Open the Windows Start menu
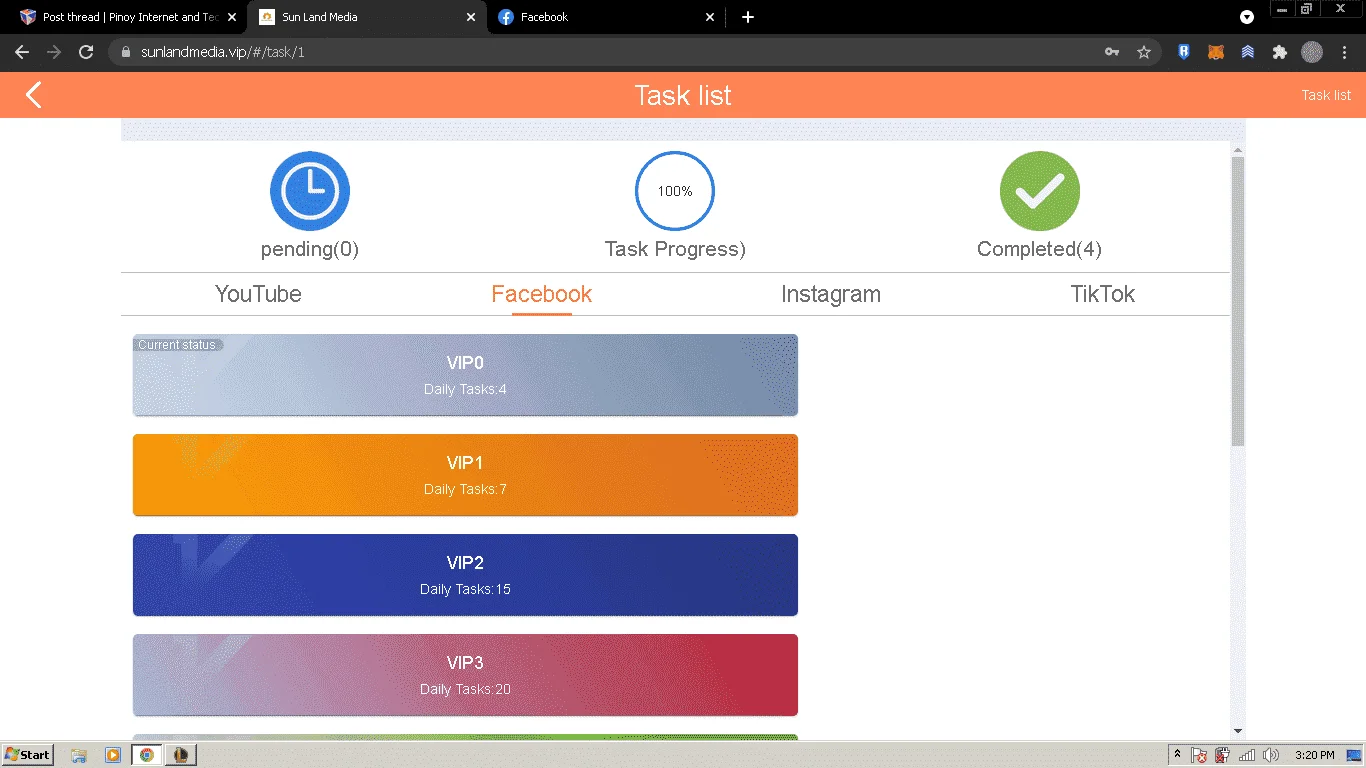This screenshot has height=768, width=1366. [28, 755]
